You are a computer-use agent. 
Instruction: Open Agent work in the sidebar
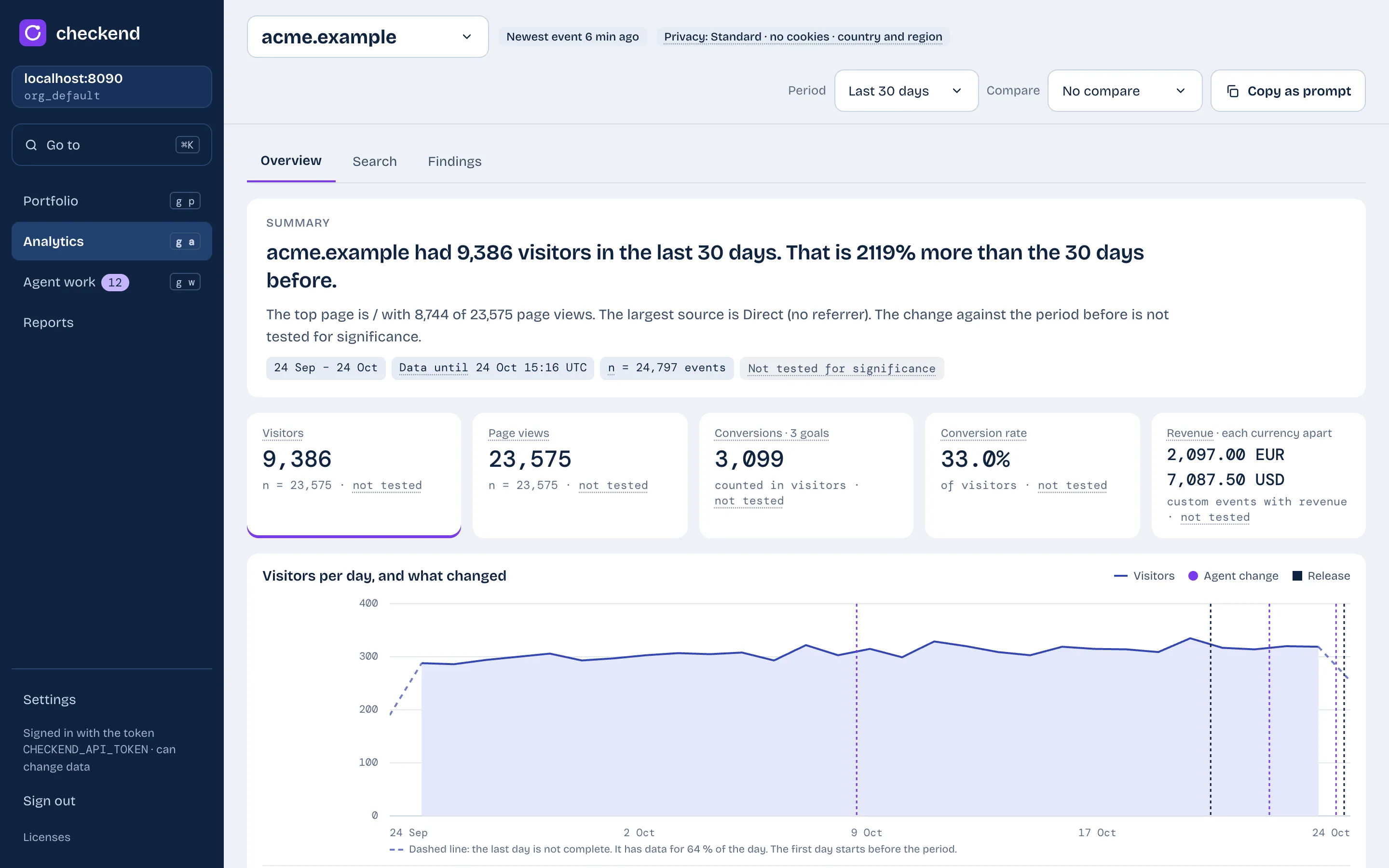(x=112, y=282)
